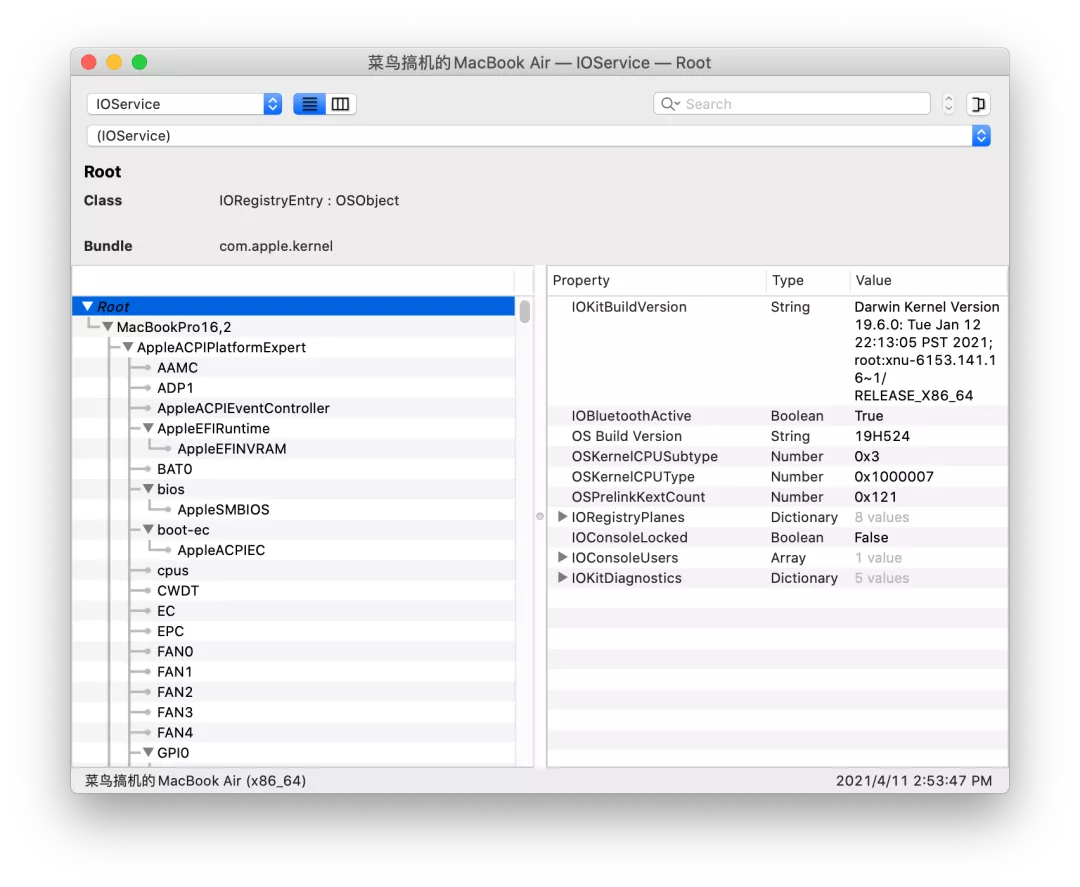Click the 0x121 value
The height and width of the screenshot is (887, 1080).
[875, 497]
